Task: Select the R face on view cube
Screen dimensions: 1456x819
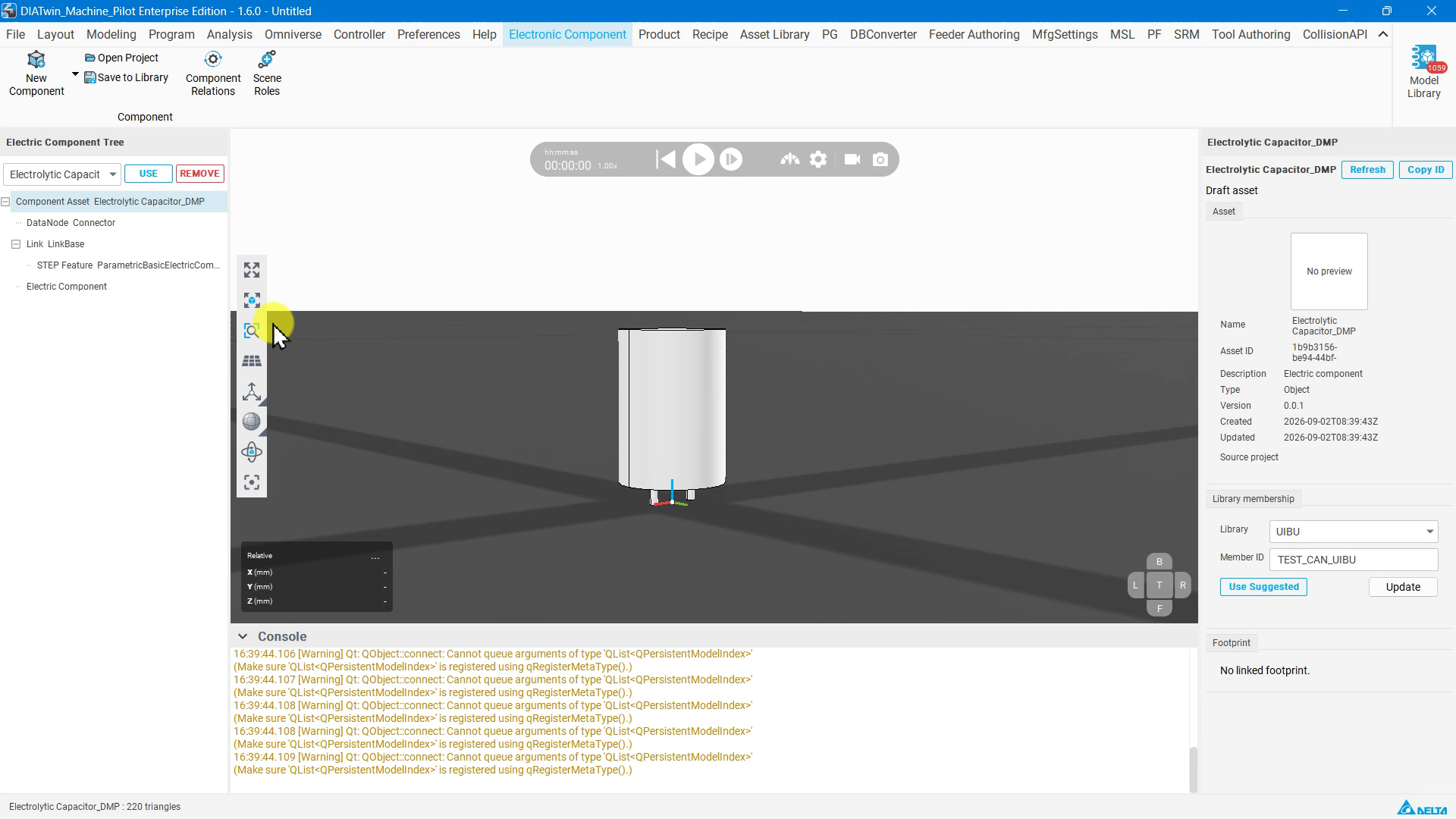Action: (1182, 585)
